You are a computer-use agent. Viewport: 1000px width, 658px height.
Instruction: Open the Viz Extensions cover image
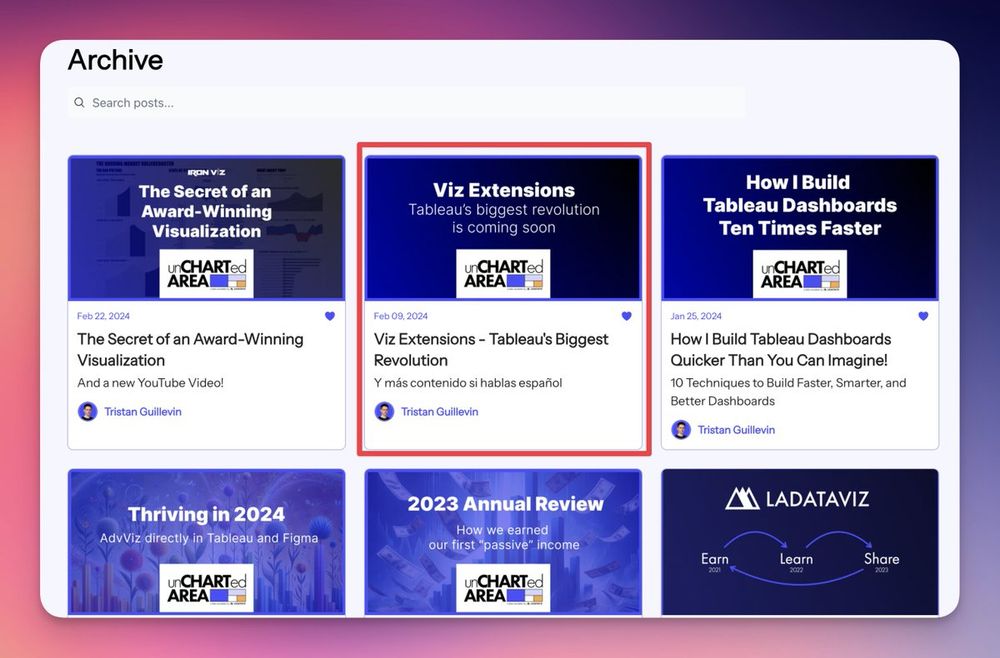click(x=503, y=228)
